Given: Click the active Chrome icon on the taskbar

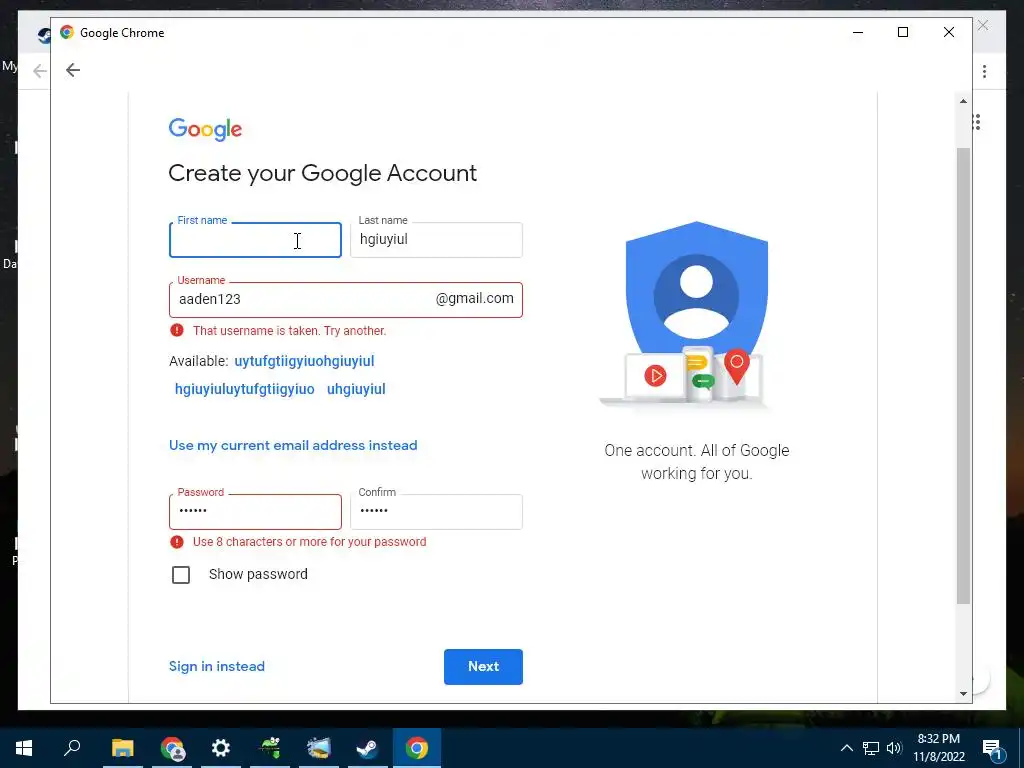Looking at the screenshot, I should tap(417, 748).
